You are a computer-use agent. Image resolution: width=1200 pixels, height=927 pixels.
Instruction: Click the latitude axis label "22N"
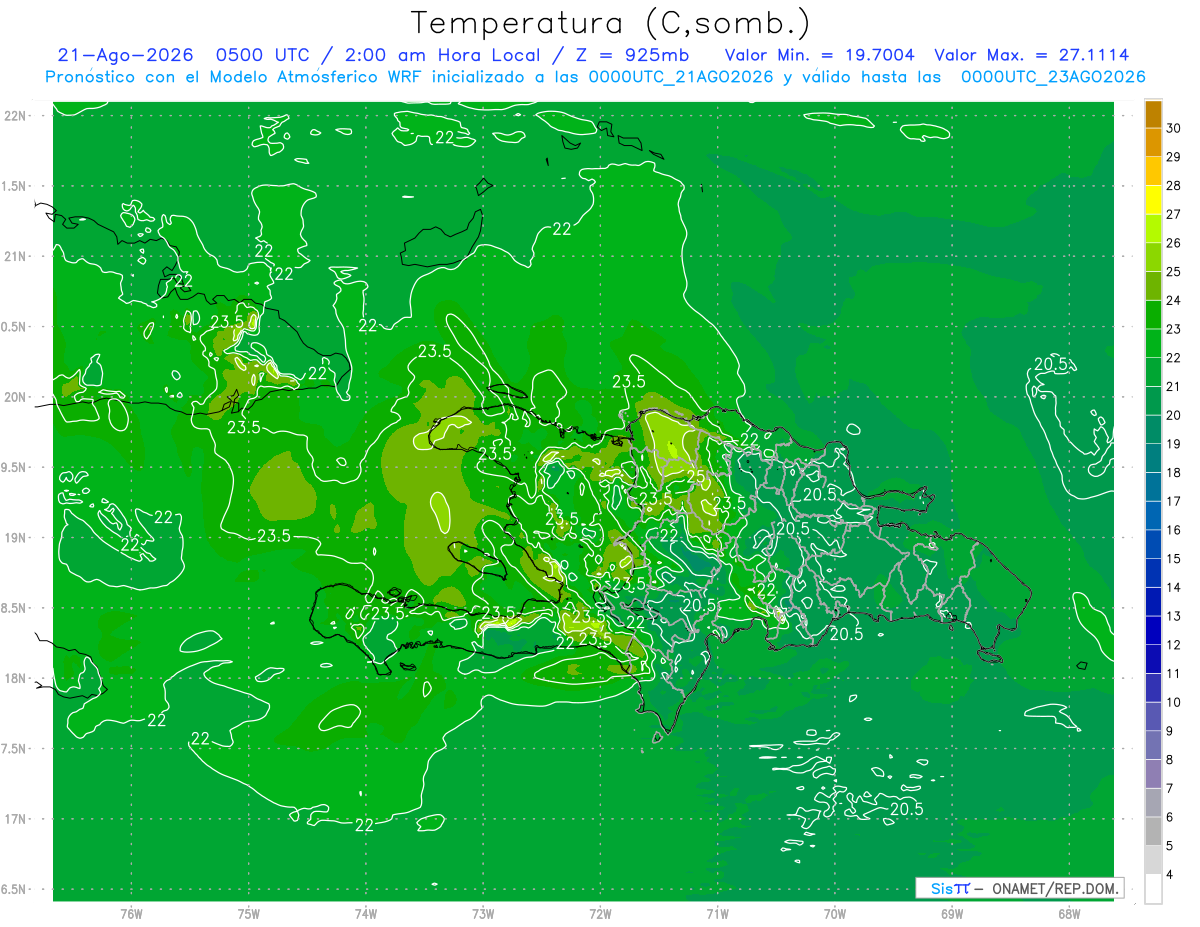[16, 115]
